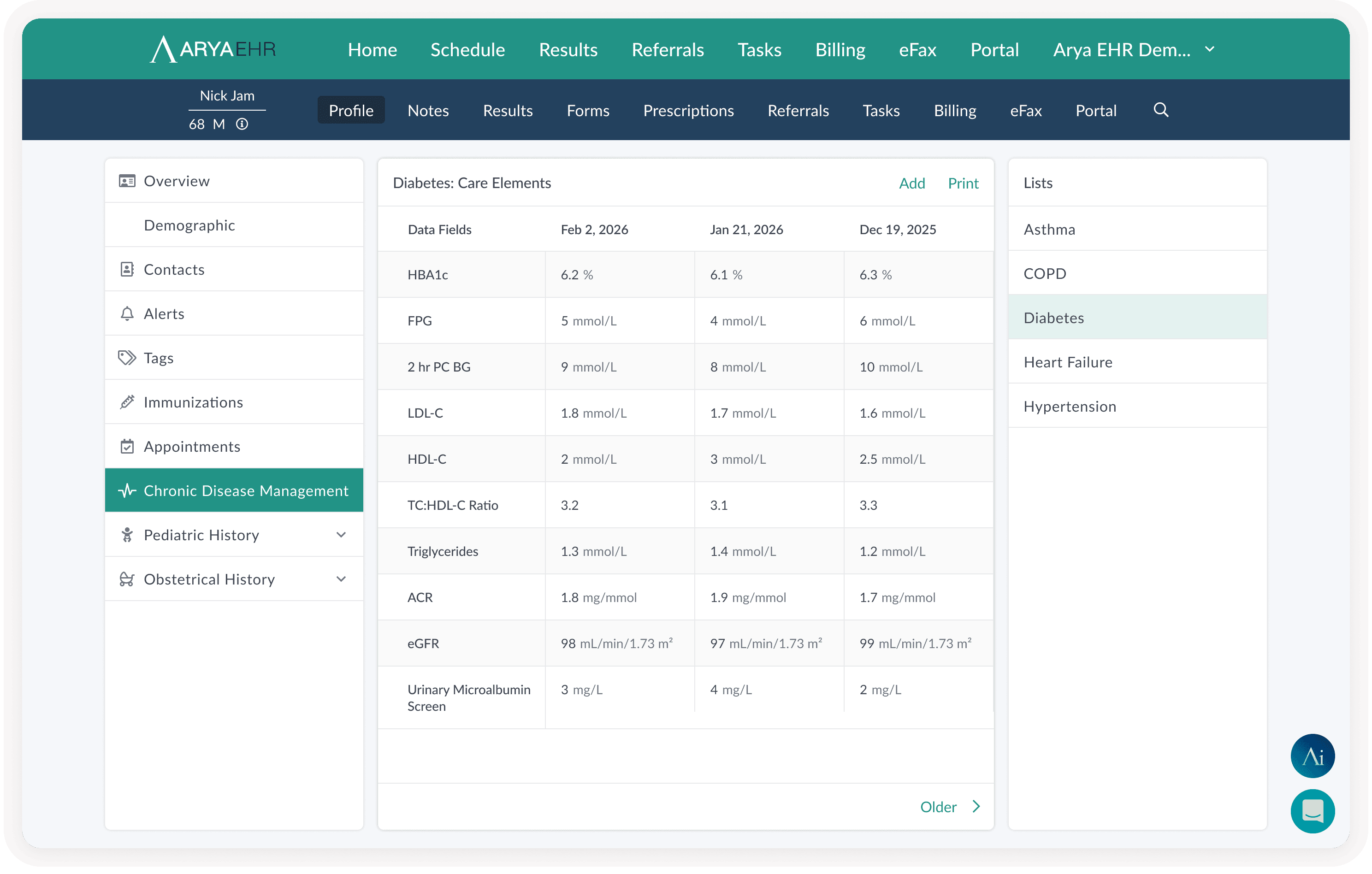Open the Arya EHR Dem... account dropdown
Image resolution: width=1372 pixels, height=874 pixels.
coord(1134,50)
